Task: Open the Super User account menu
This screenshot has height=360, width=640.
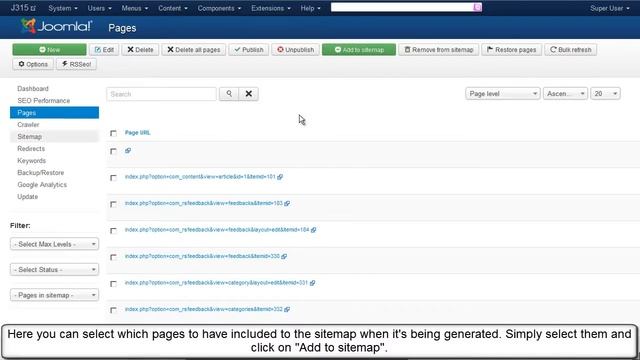Action: click(x=610, y=8)
